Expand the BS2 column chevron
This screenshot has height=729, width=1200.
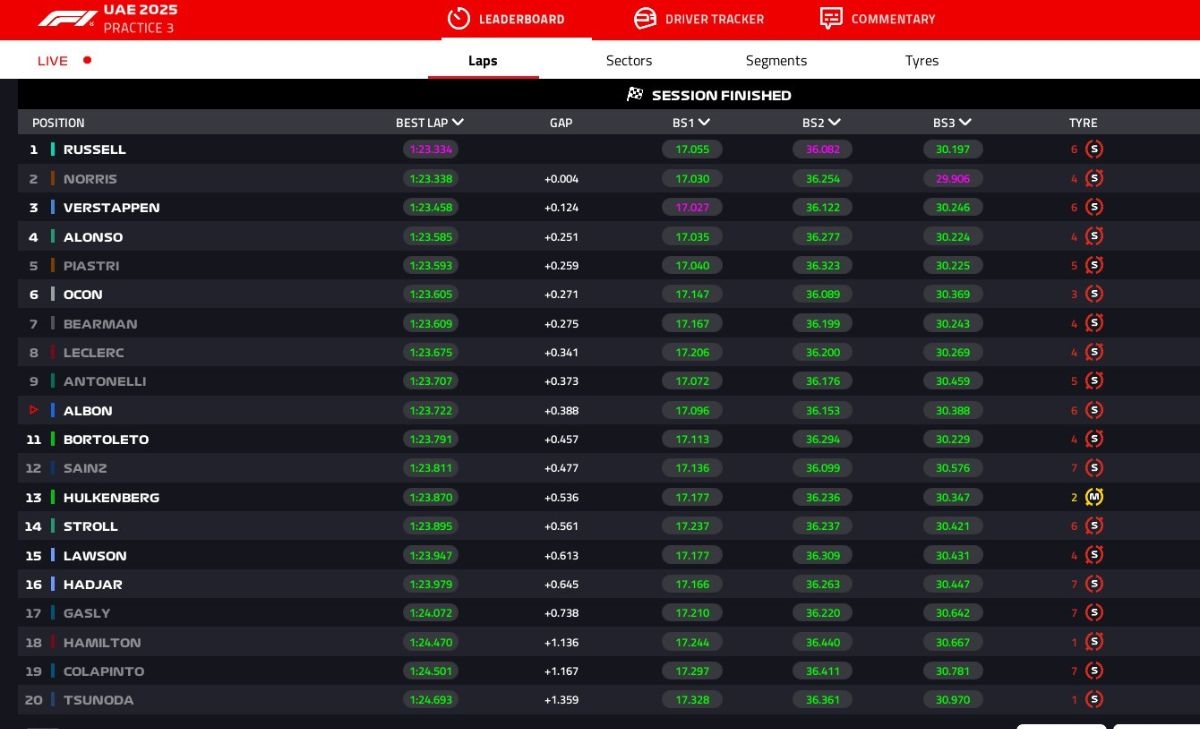pos(835,123)
